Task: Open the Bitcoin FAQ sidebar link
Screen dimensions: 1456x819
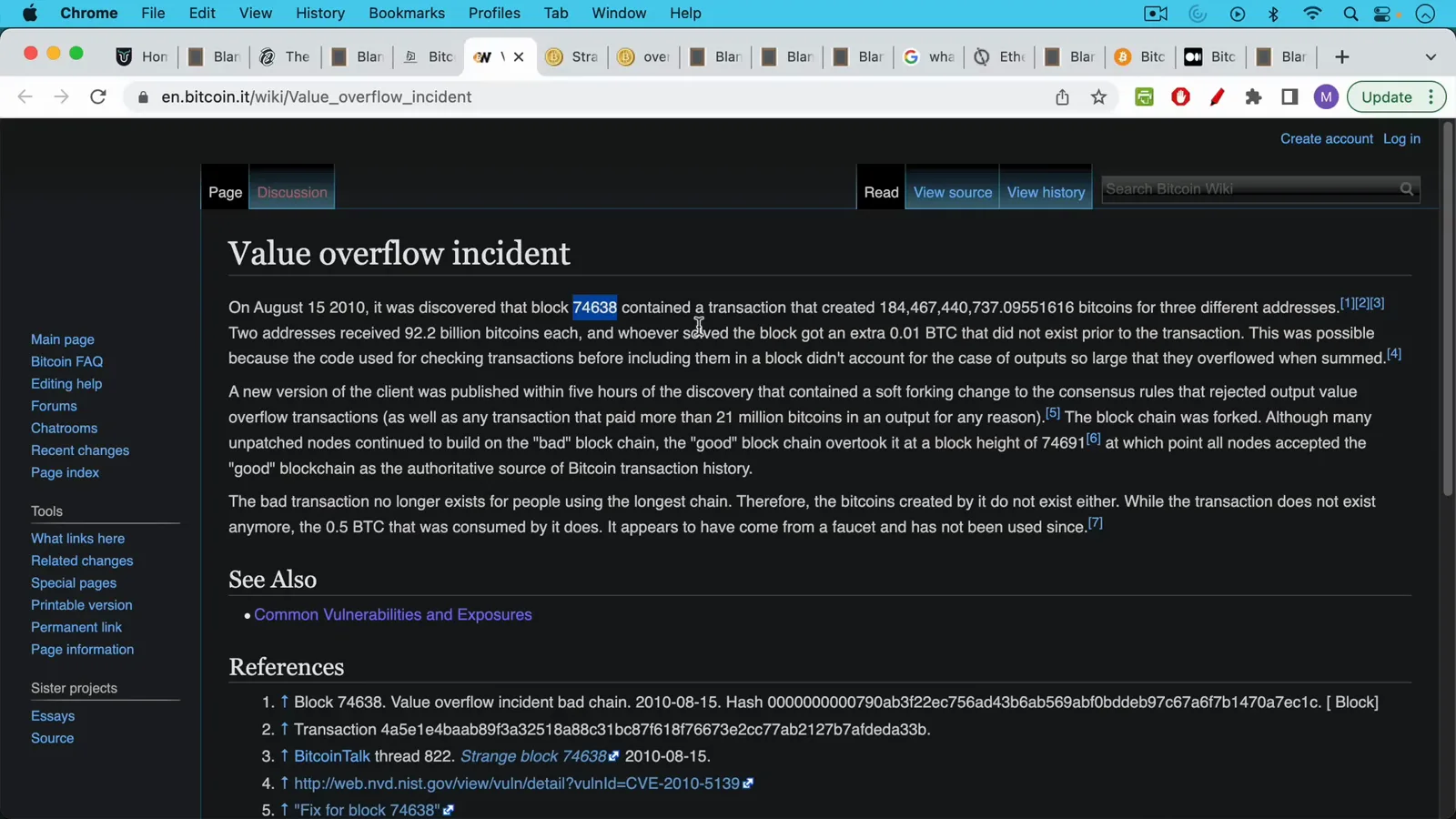Action: [66, 361]
